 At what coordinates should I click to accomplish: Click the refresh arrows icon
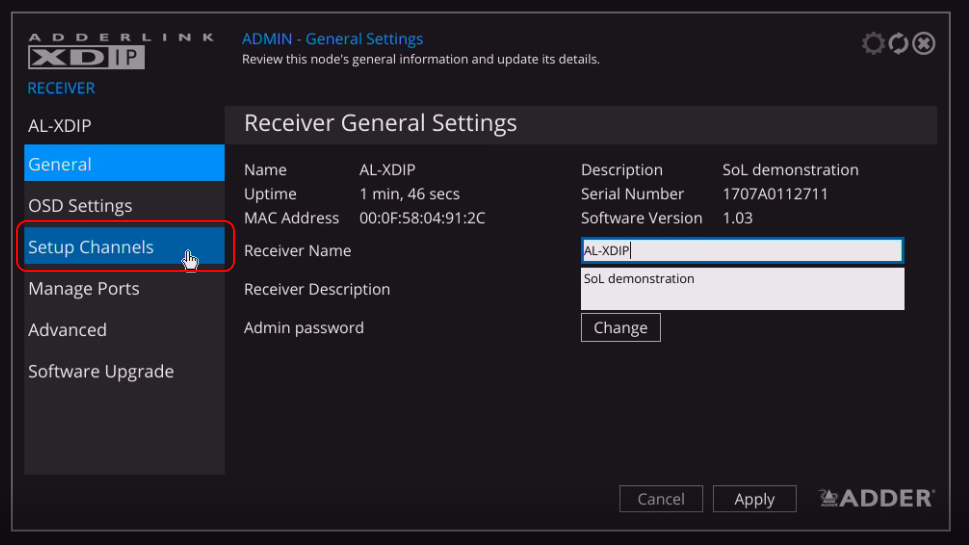click(x=898, y=44)
